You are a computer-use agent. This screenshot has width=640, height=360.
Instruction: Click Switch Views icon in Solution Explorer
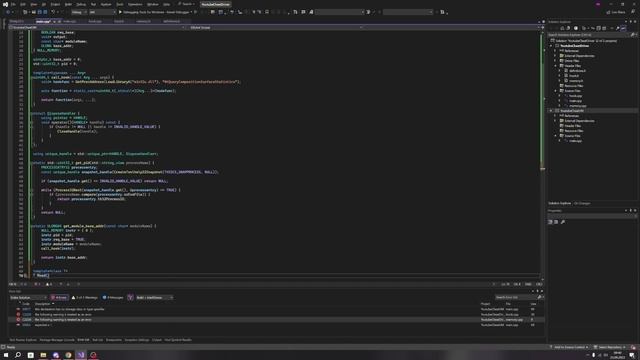pos(568,28)
